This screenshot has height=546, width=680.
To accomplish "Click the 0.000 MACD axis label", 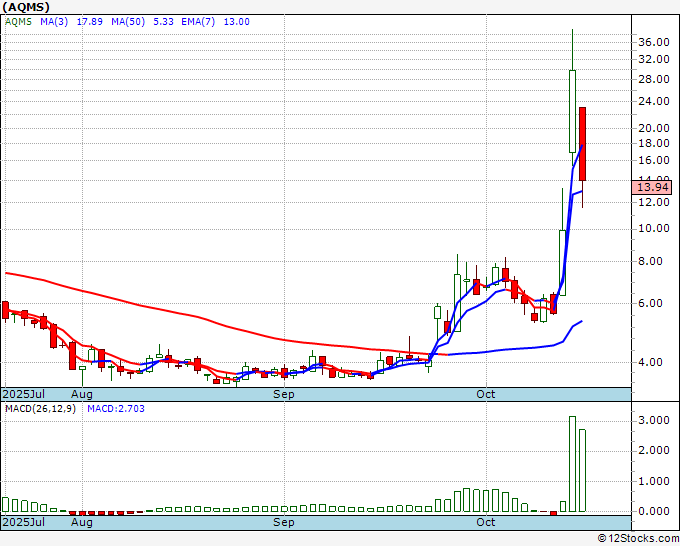I will pos(654,512).
